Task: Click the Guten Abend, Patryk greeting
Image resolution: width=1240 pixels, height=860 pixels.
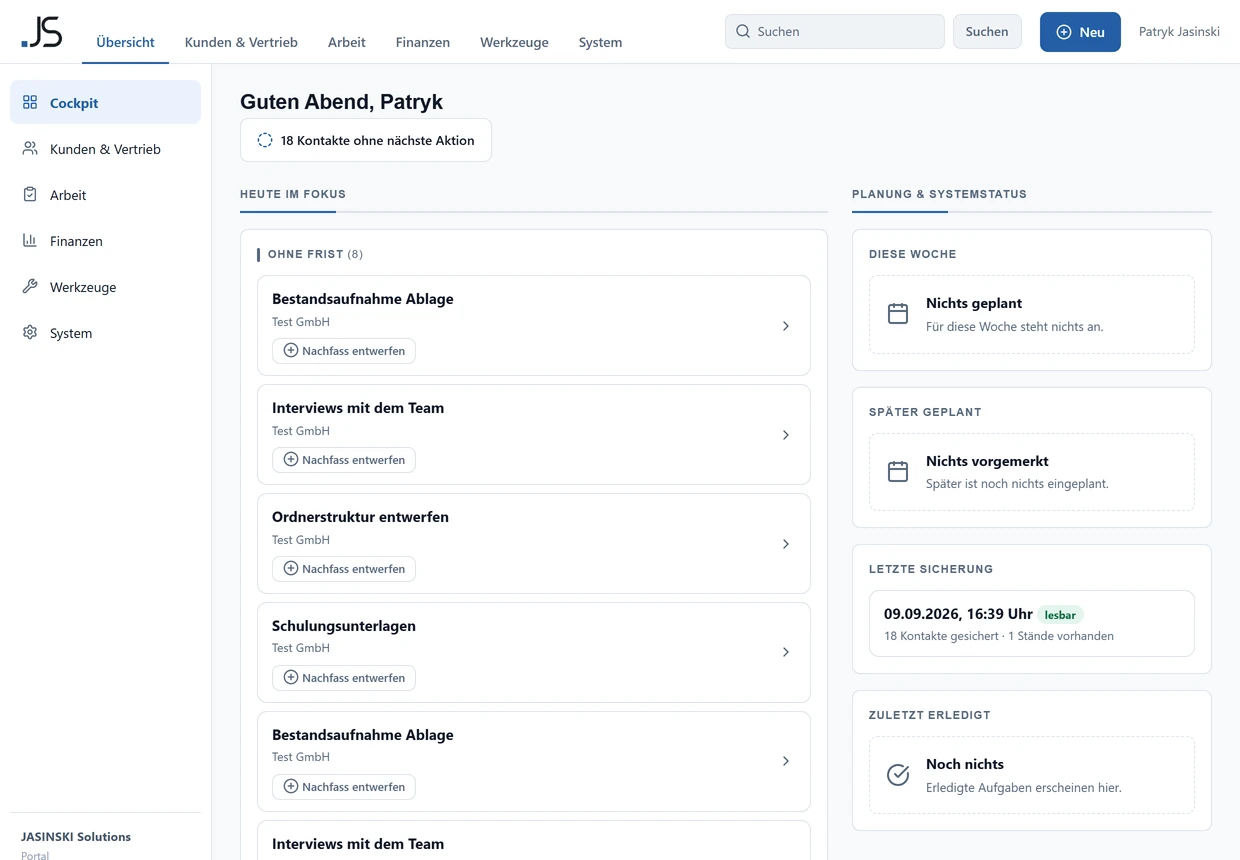Action: point(341,102)
